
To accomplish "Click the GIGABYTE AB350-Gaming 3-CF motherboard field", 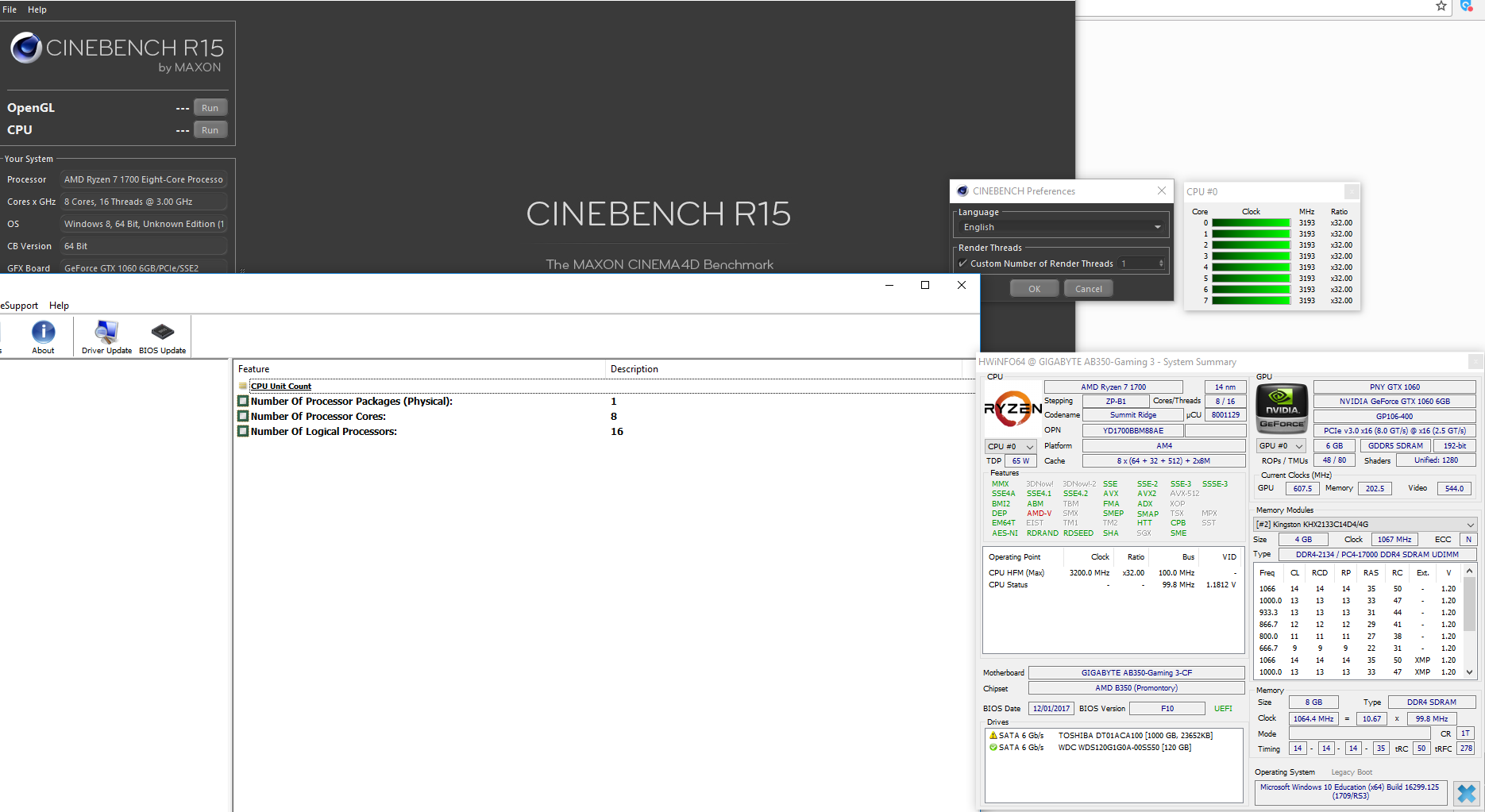I will point(1136,673).
